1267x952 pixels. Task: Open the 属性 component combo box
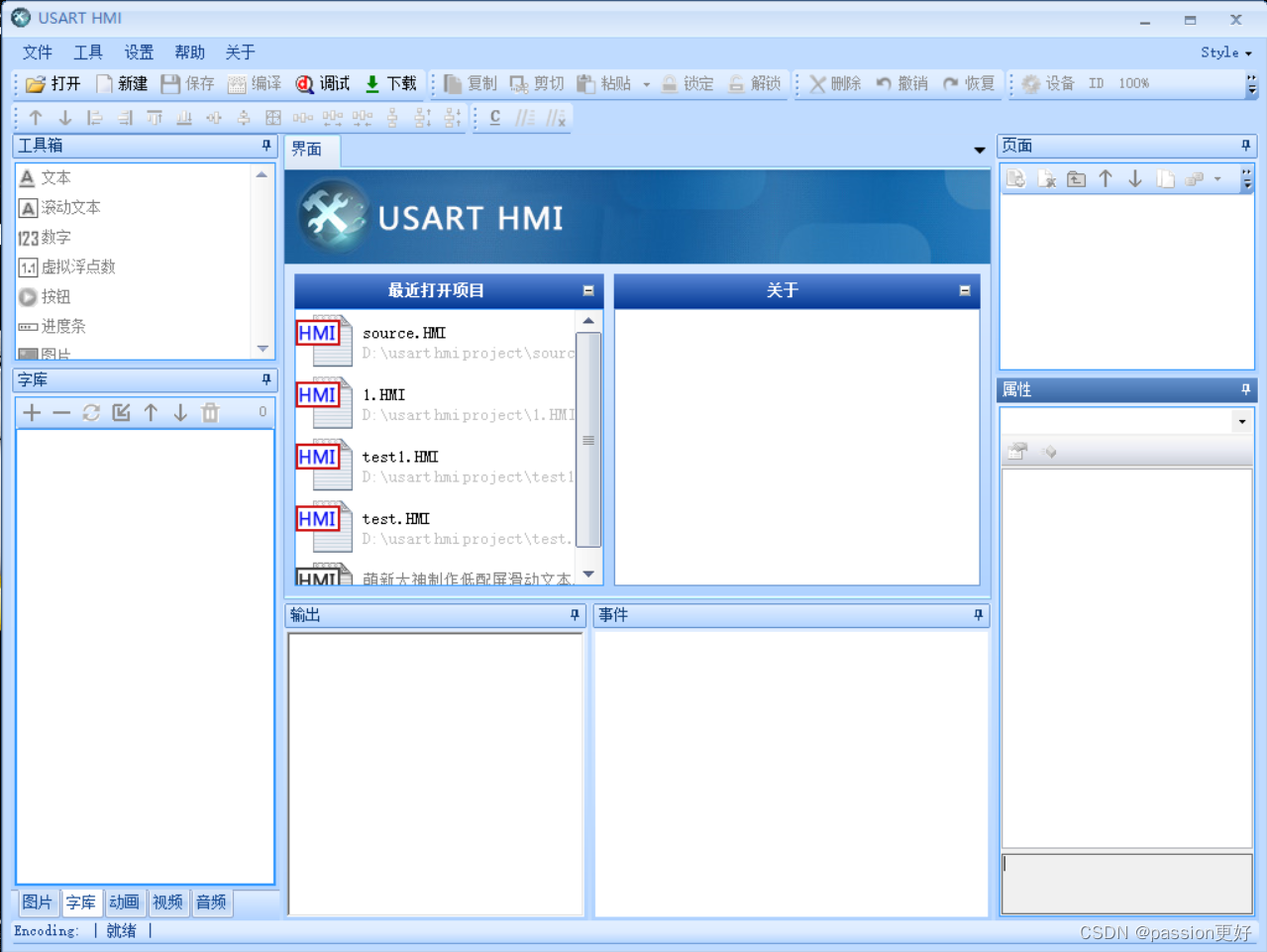[1126, 422]
